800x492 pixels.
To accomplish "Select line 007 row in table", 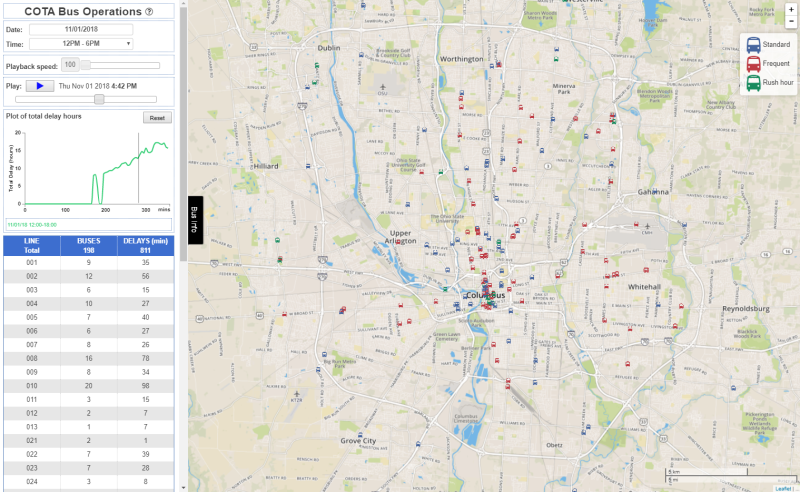I will [x=89, y=345].
